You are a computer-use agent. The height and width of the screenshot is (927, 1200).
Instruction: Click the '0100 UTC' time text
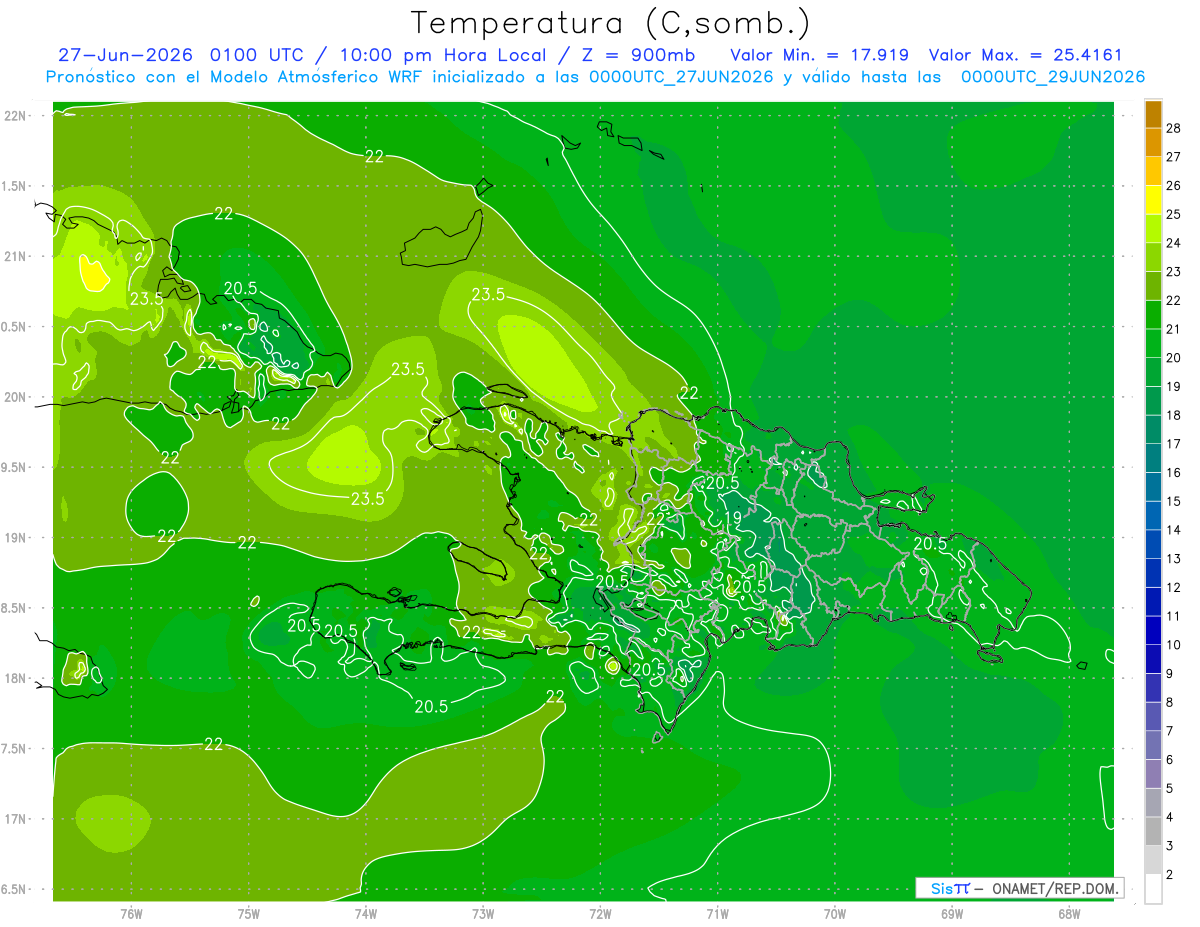(x=258, y=55)
